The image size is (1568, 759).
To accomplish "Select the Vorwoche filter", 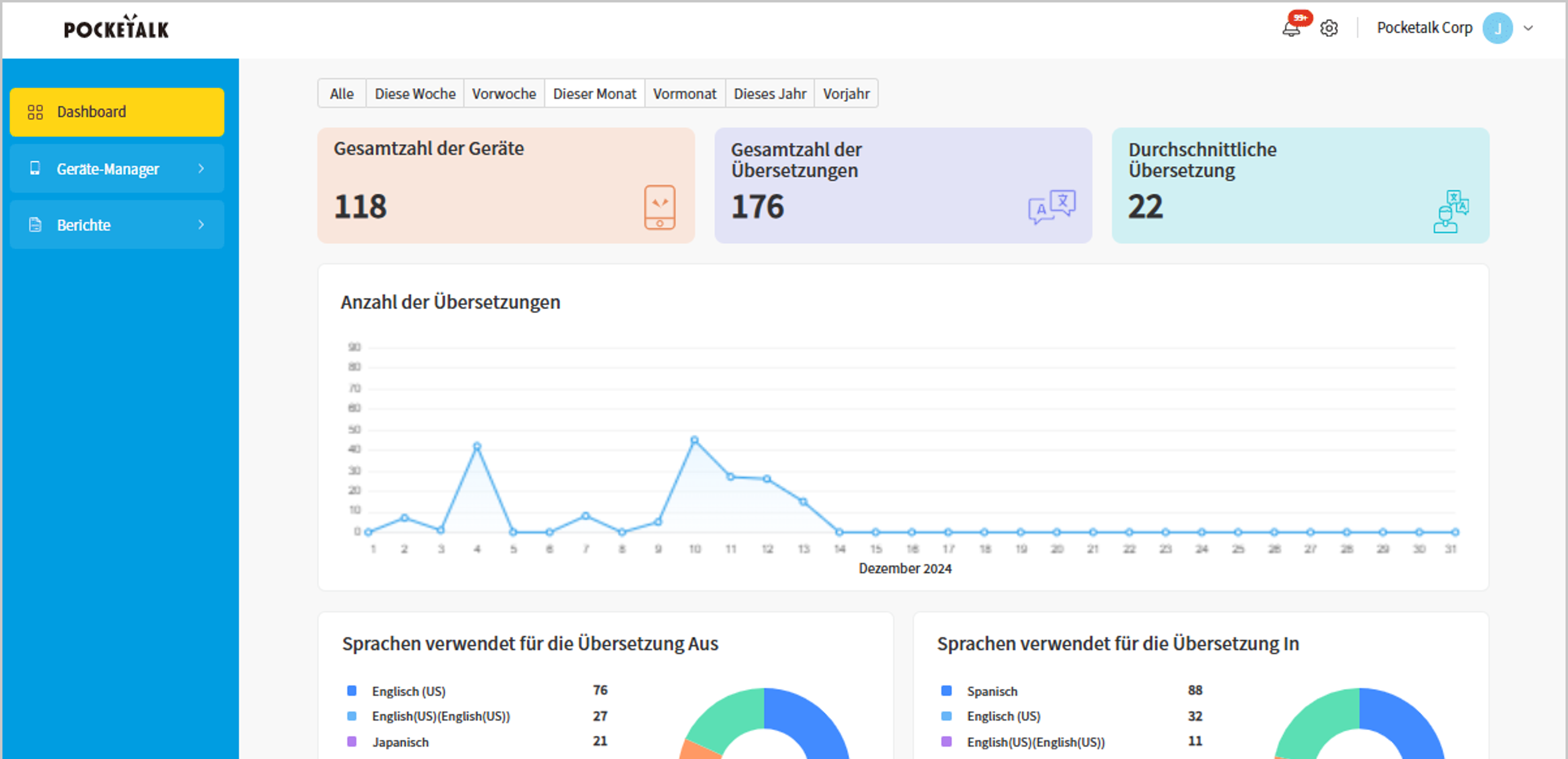I will 504,94.
